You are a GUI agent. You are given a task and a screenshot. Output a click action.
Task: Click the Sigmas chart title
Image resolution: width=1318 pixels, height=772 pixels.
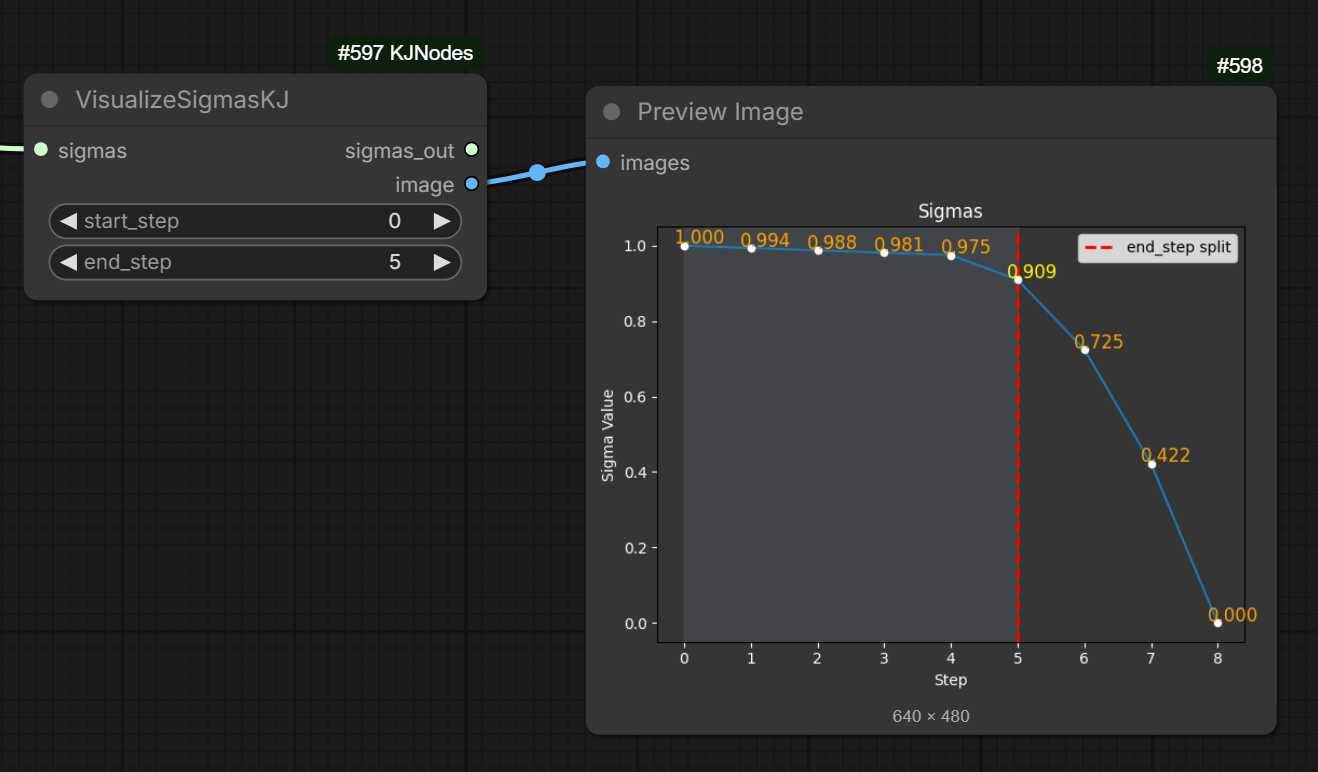tap(950, 211)
